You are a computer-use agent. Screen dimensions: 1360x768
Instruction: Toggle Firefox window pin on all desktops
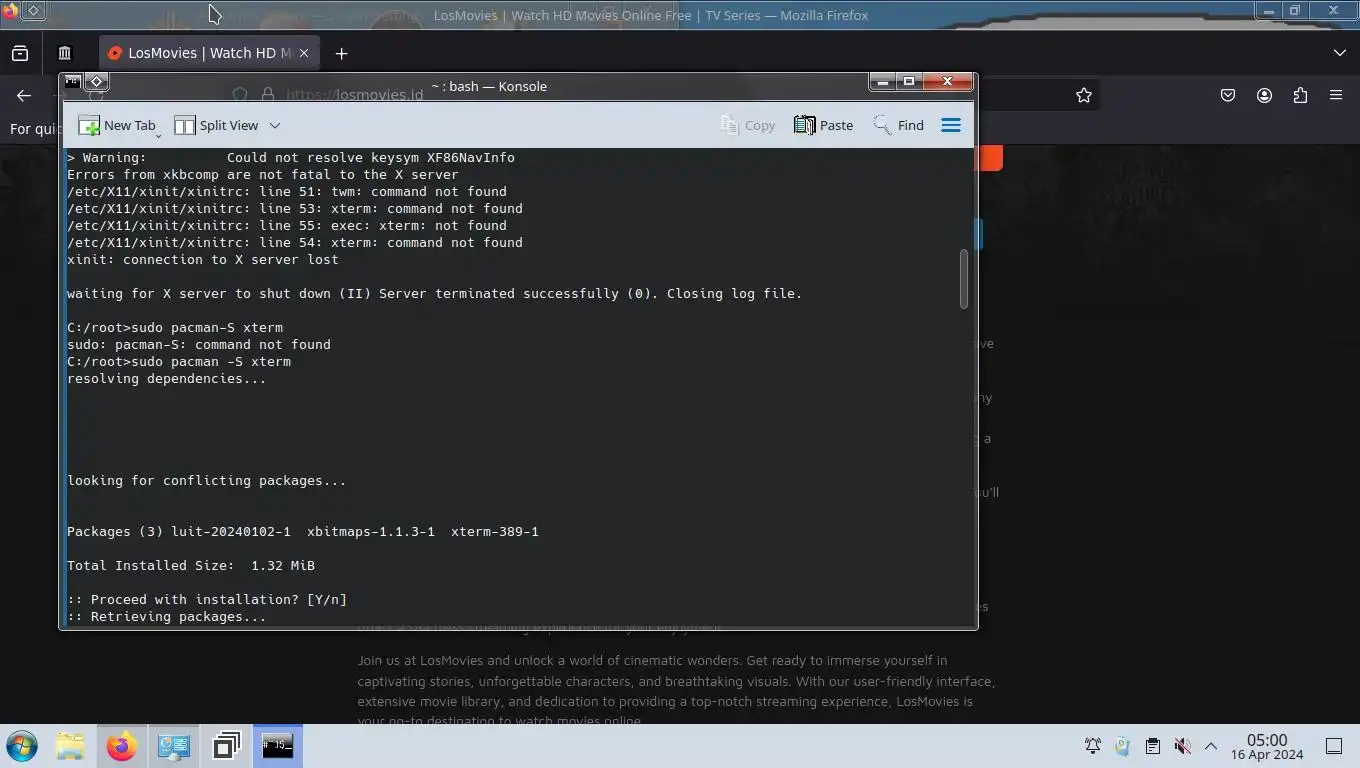point(33,10)
